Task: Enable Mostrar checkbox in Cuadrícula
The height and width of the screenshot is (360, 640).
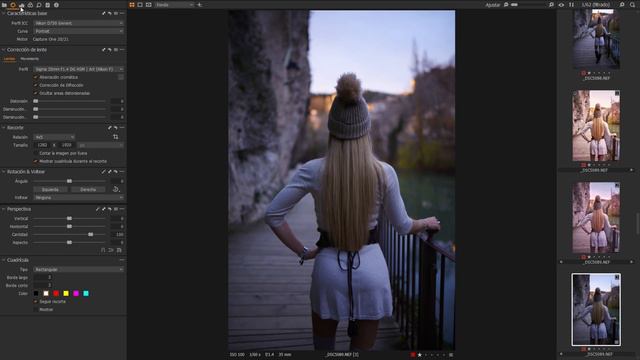Action: pos(36,310)
